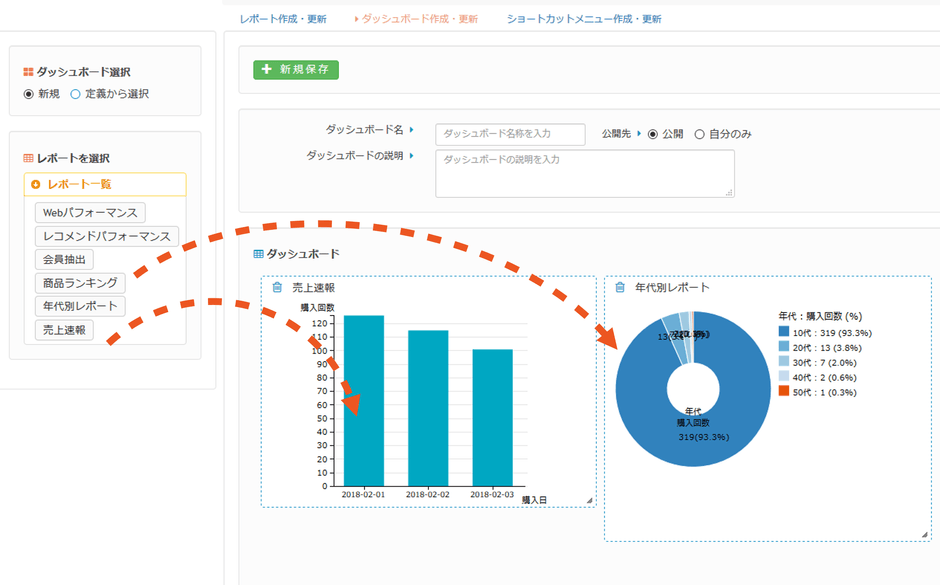Click the レポート一覧 circle arrow icon

tap(36, 184)
